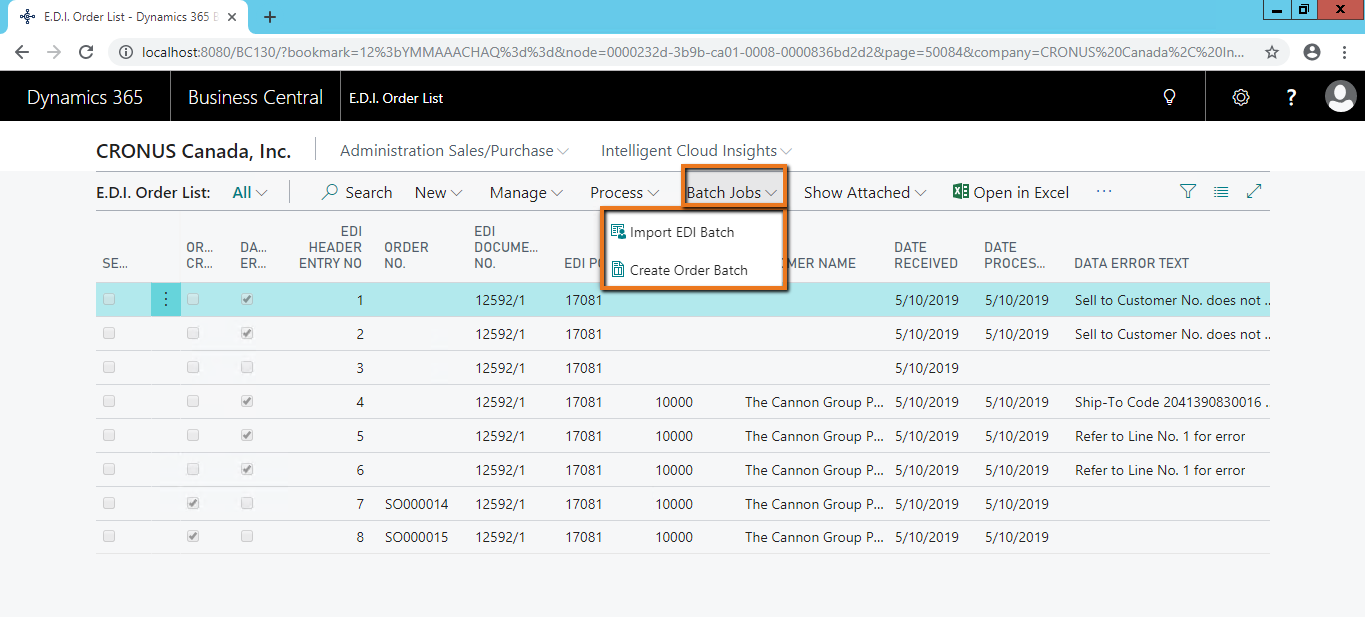This screenshot has width=1365, height=617.
Task: Select Import EDI Batch menu item
Action: (x=681, y=232)
